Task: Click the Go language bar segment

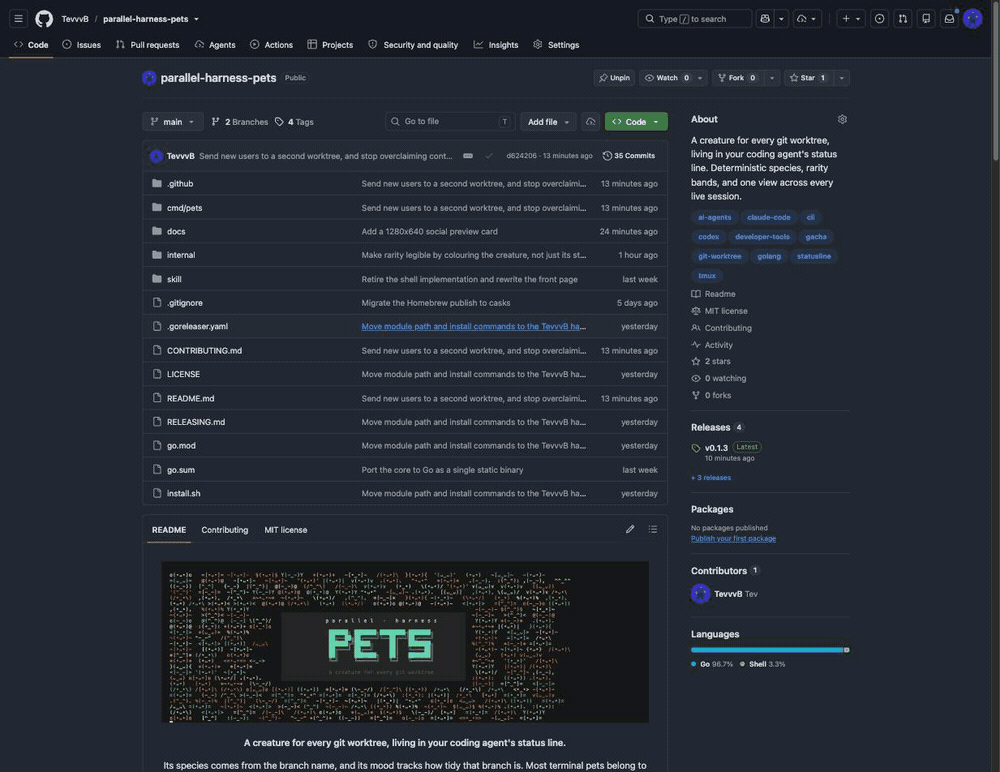Action: tap(767, 650)
